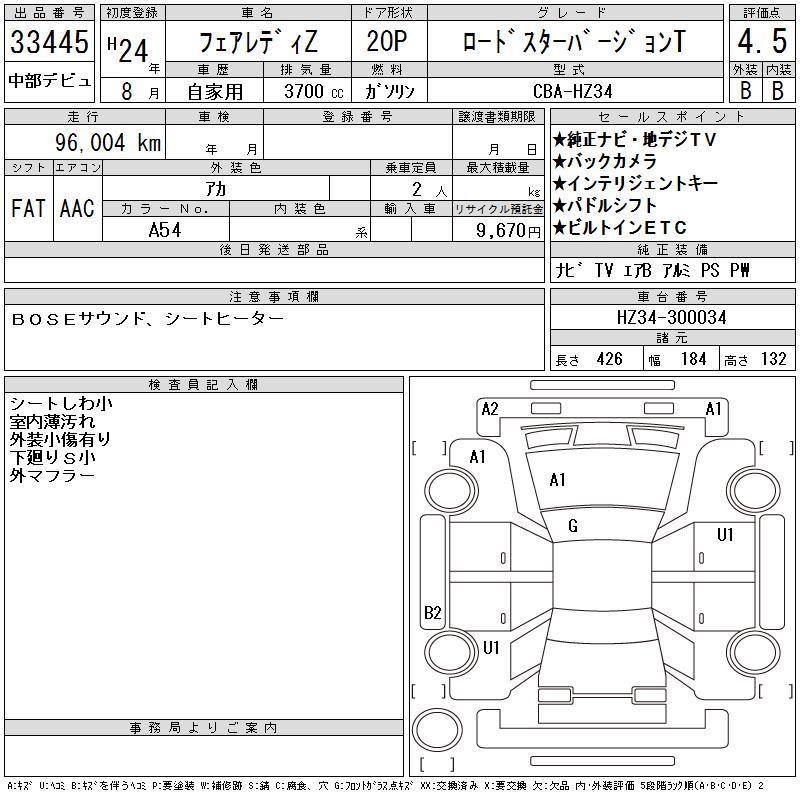Click the A1 scratch marker on the hood

coord(558,480)
